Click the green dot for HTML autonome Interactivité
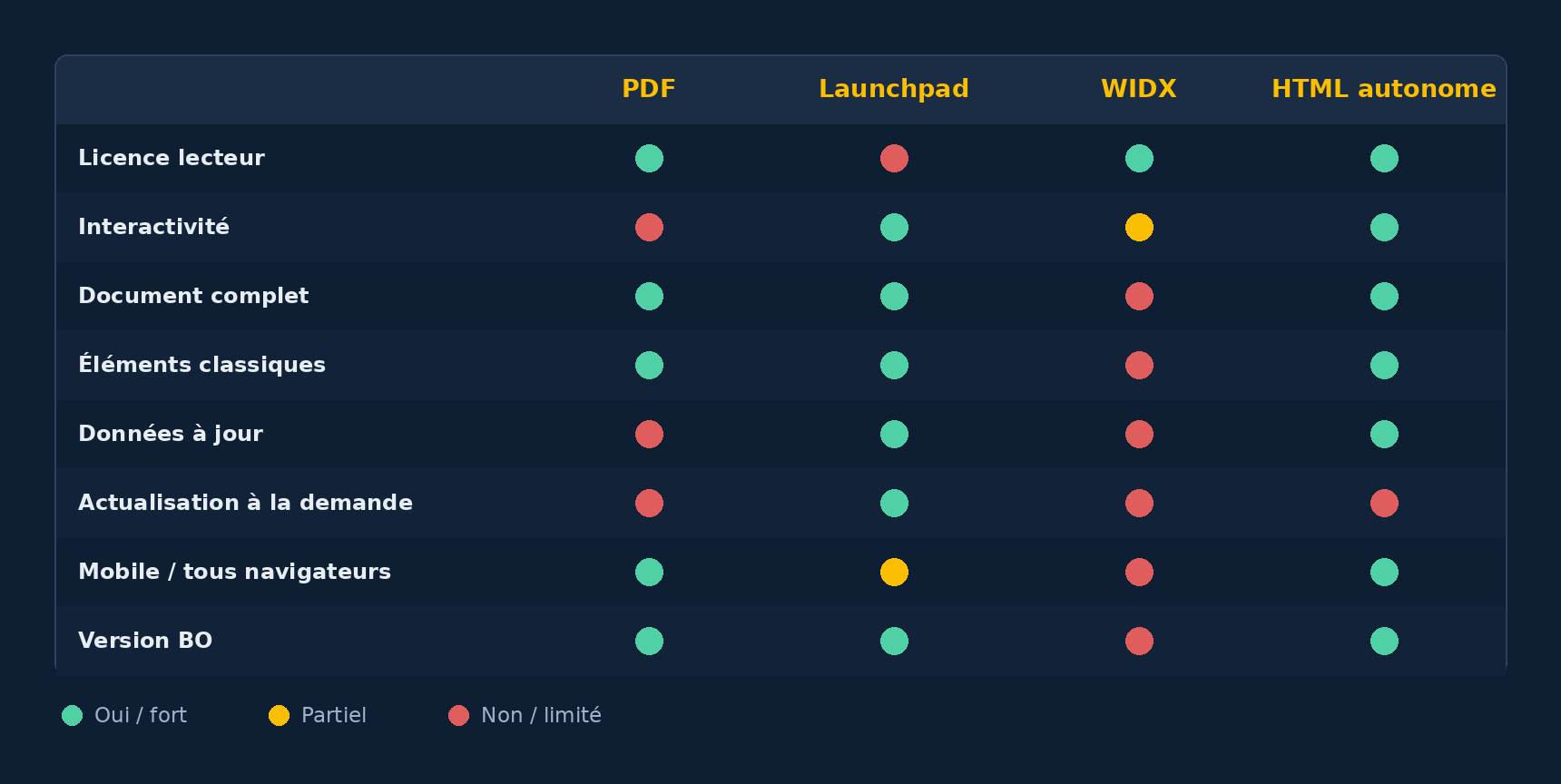 [x=1384, y=228]
